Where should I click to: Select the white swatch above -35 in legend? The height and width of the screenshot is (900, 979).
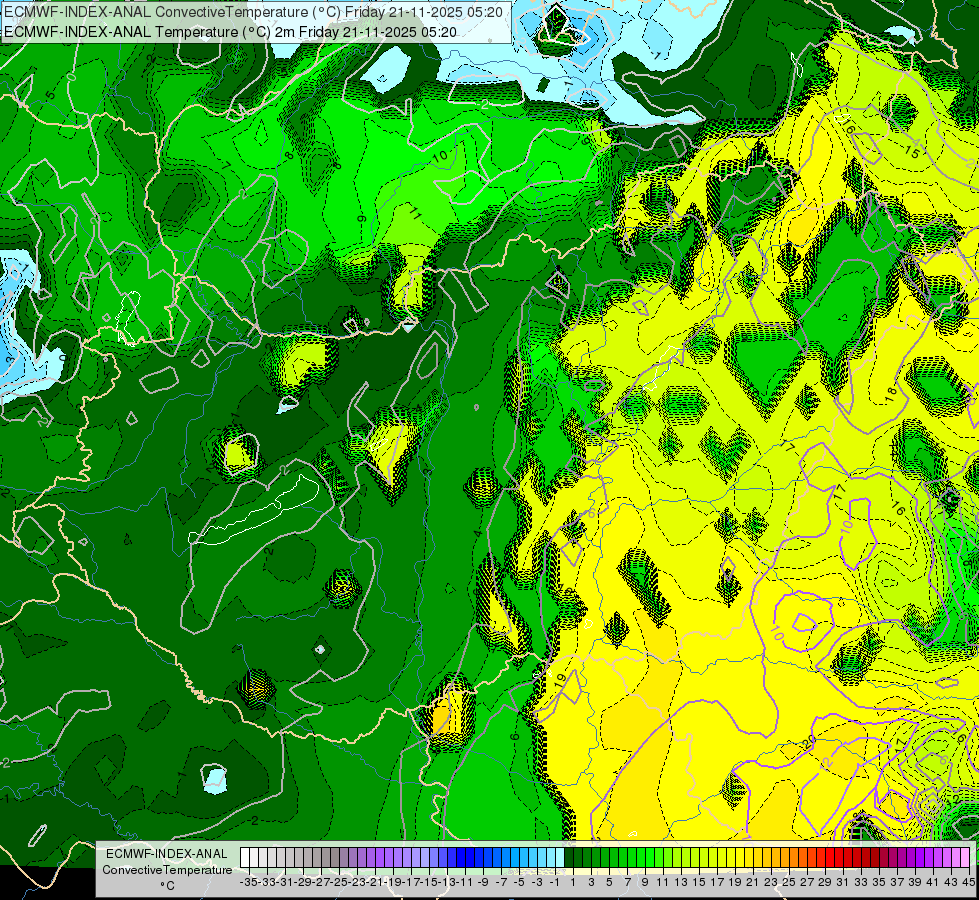point(245,858)
